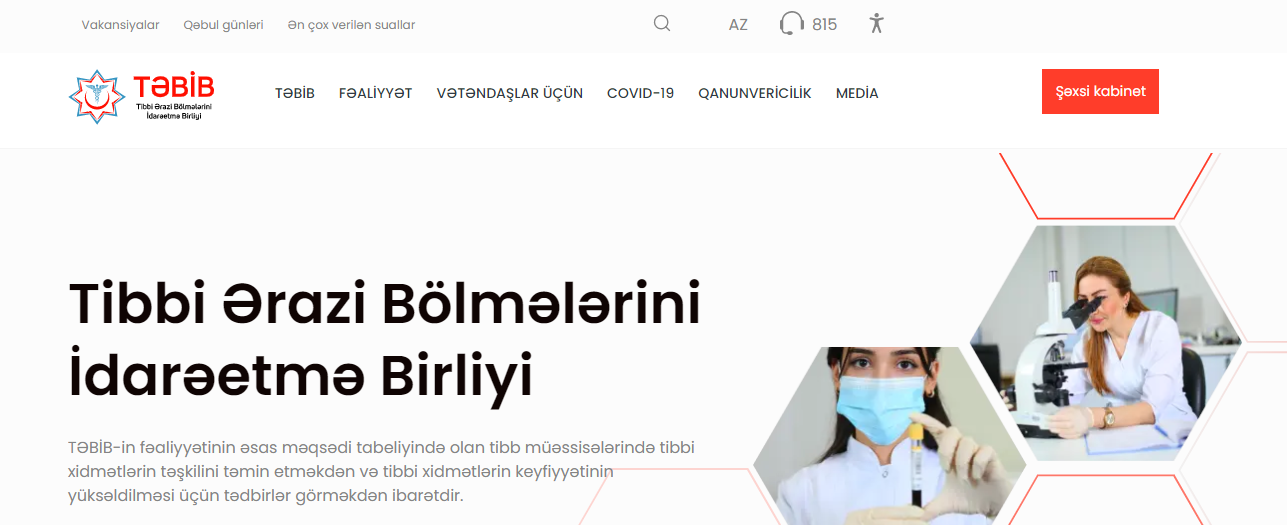Open the TƏBİB menu item
1287x525 pixels.
tap(295, 93)
